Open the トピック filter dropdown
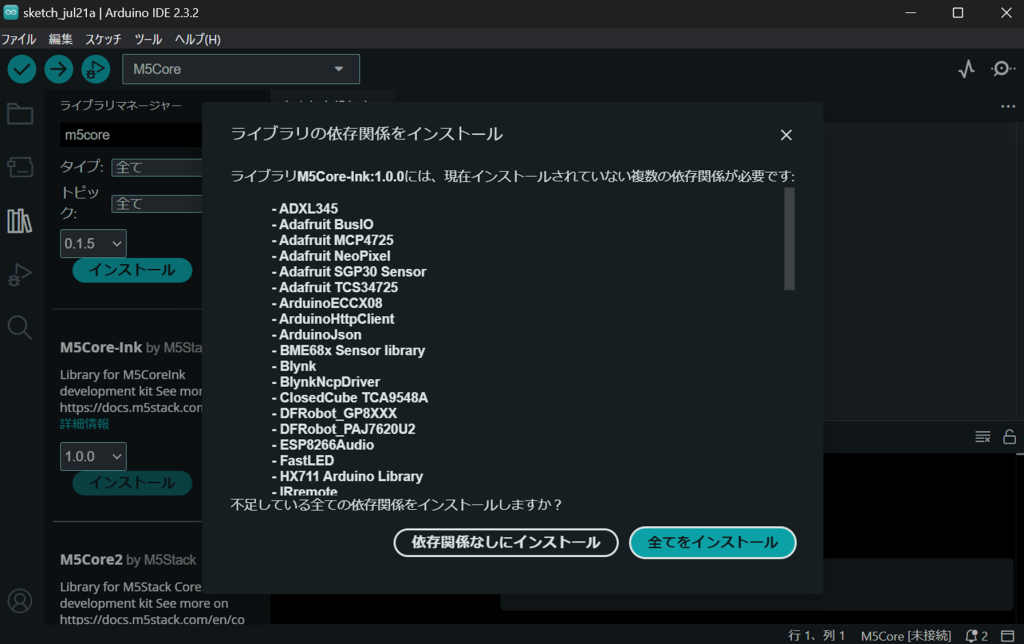The width and height of the screenshot is (1024, 644). 157,204
